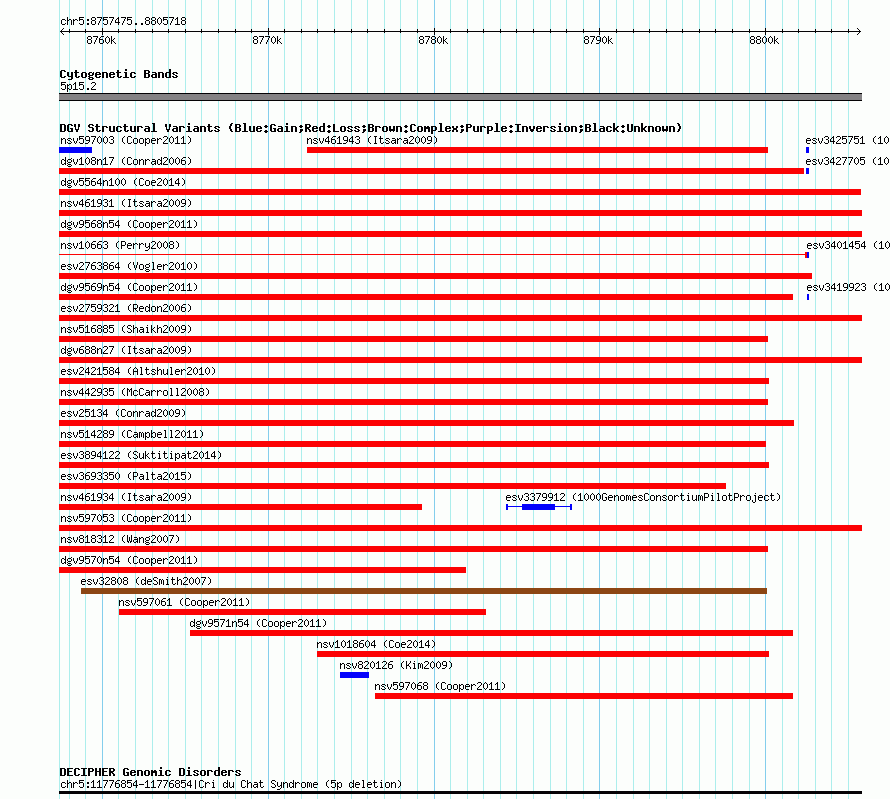Click the Cytogenetic Bands track title
890x799 pixels.
(119, 74)
